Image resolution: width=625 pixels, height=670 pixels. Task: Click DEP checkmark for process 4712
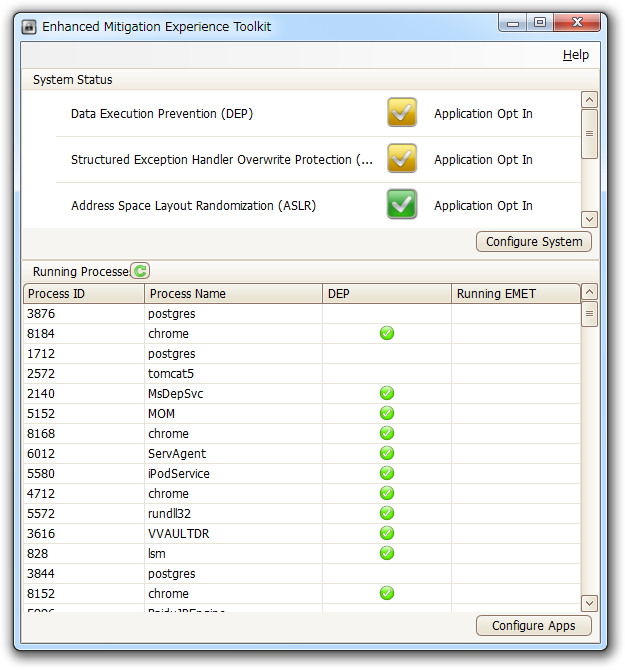387,493
